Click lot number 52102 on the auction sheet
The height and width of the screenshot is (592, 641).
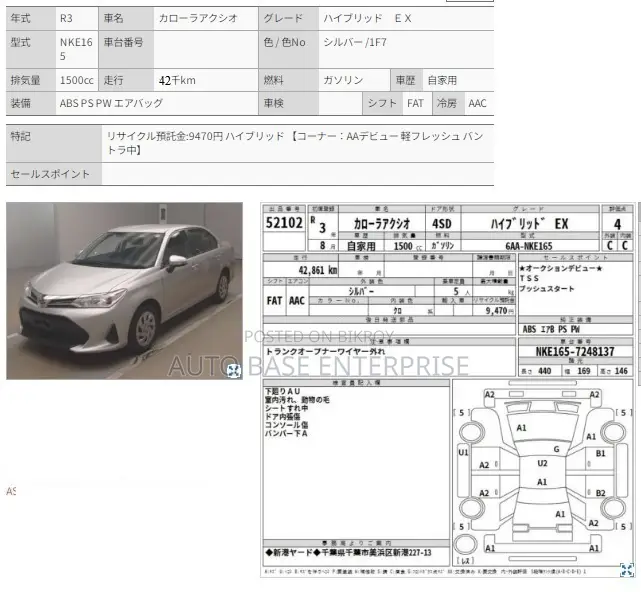[x=284, y=223]
